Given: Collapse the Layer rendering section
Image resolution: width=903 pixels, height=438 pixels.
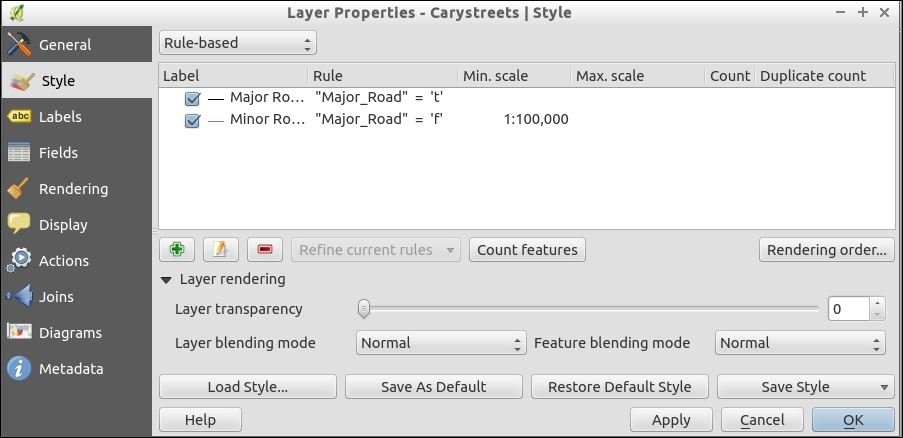Looking at the screenshot, I should tap(167, 280).
